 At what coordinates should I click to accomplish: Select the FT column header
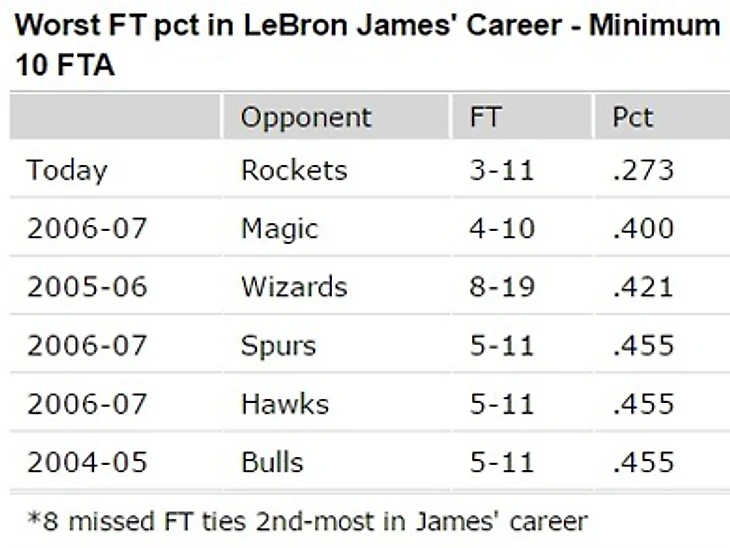(485, 117)
